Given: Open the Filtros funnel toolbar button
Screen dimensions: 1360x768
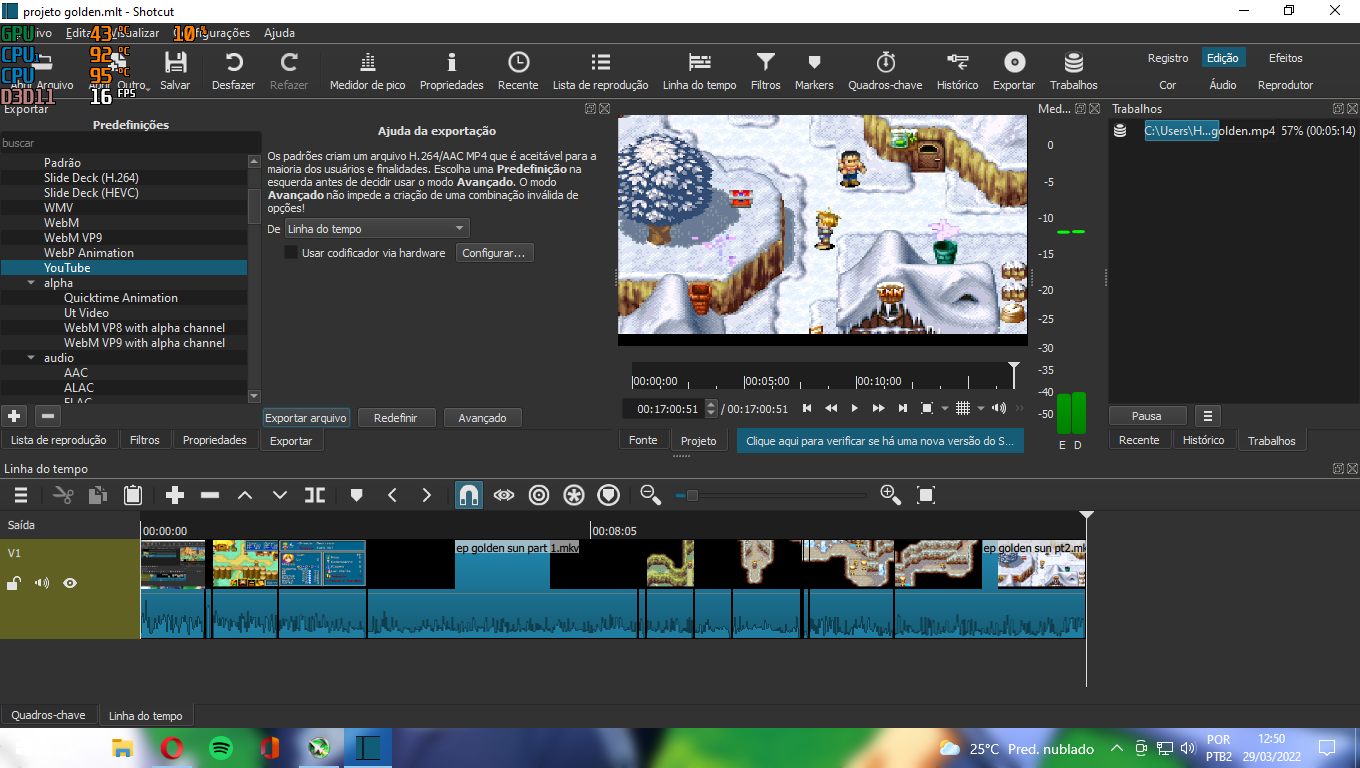Looking at the screenshot, I should click(765, 71).
